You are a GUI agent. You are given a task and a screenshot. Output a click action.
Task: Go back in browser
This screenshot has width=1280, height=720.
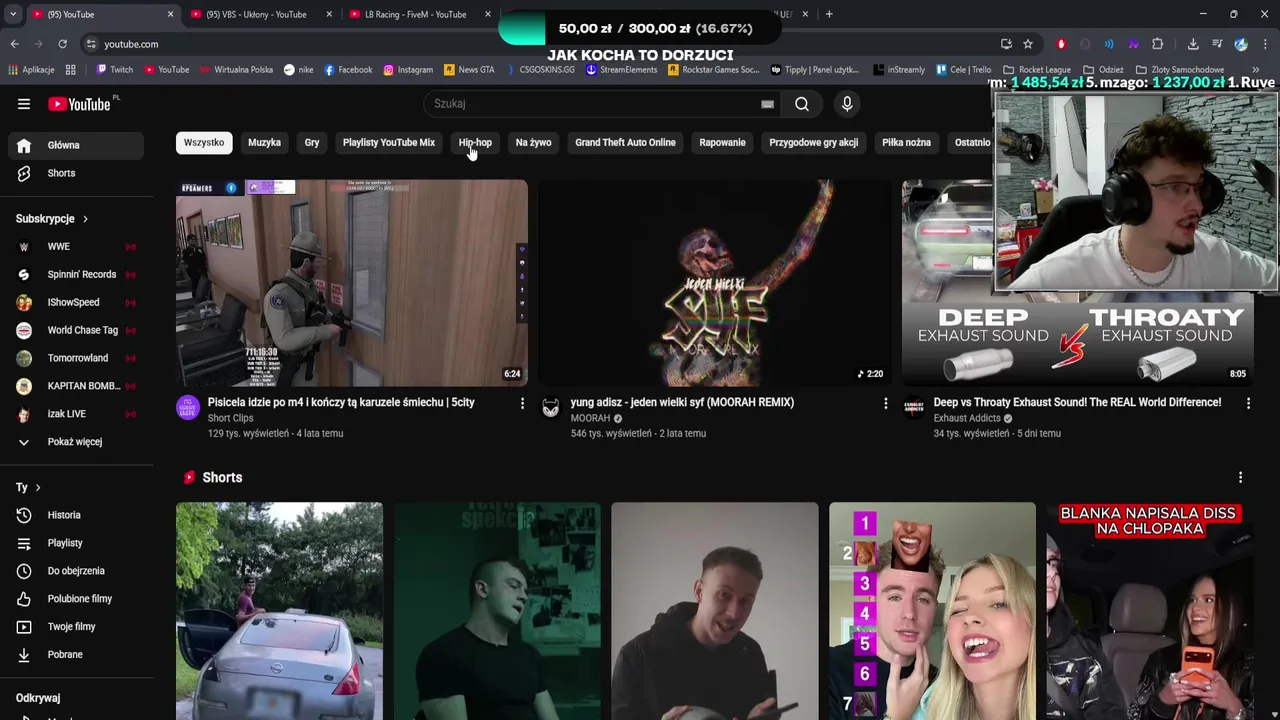(x=14, y=44)
